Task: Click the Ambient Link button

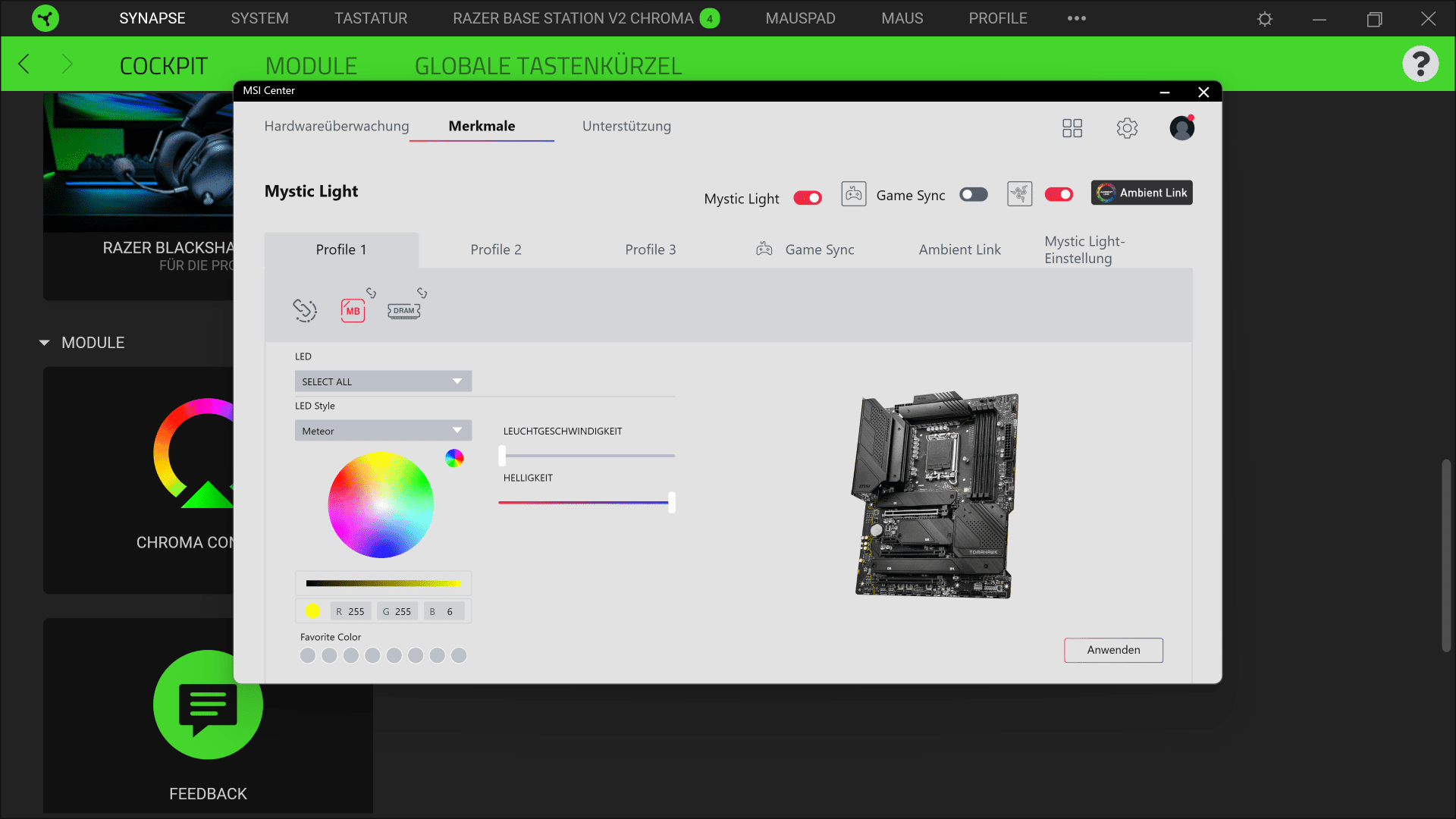Action: (x=1141, y=193)
